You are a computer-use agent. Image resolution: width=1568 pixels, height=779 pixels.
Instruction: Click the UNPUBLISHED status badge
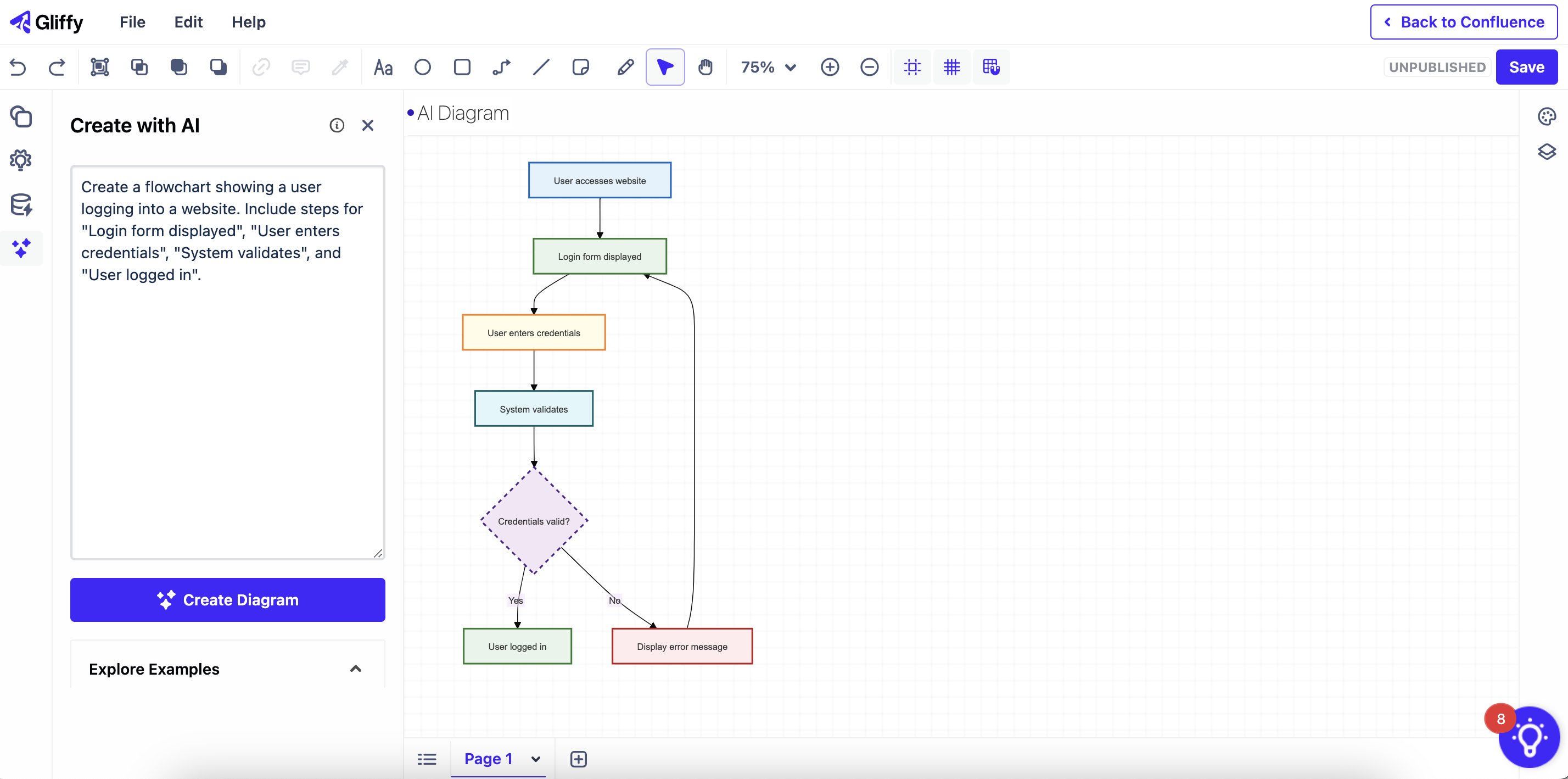point(1437,67)
